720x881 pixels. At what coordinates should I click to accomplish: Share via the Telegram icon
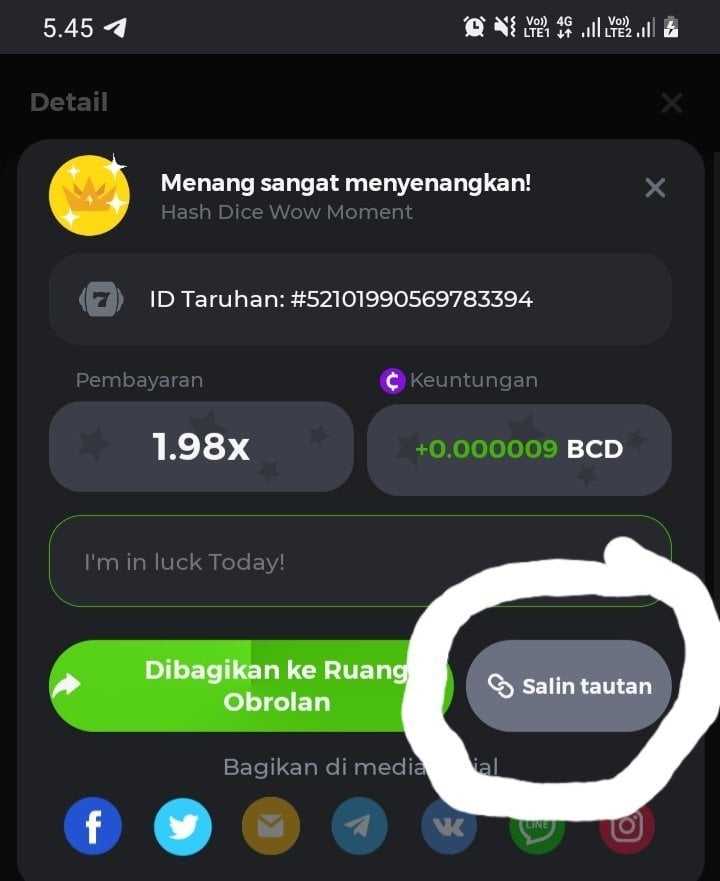click(x=360, y=826)
